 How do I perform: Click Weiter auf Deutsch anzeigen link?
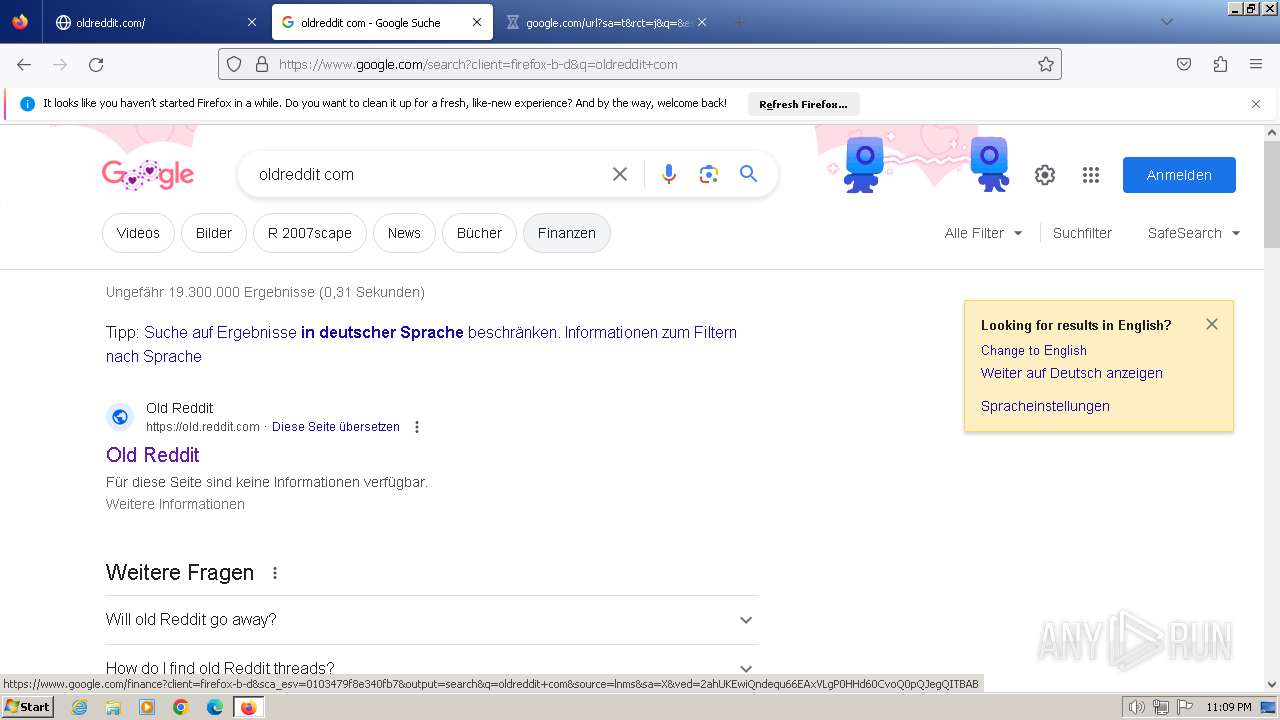click(1072, 373)
